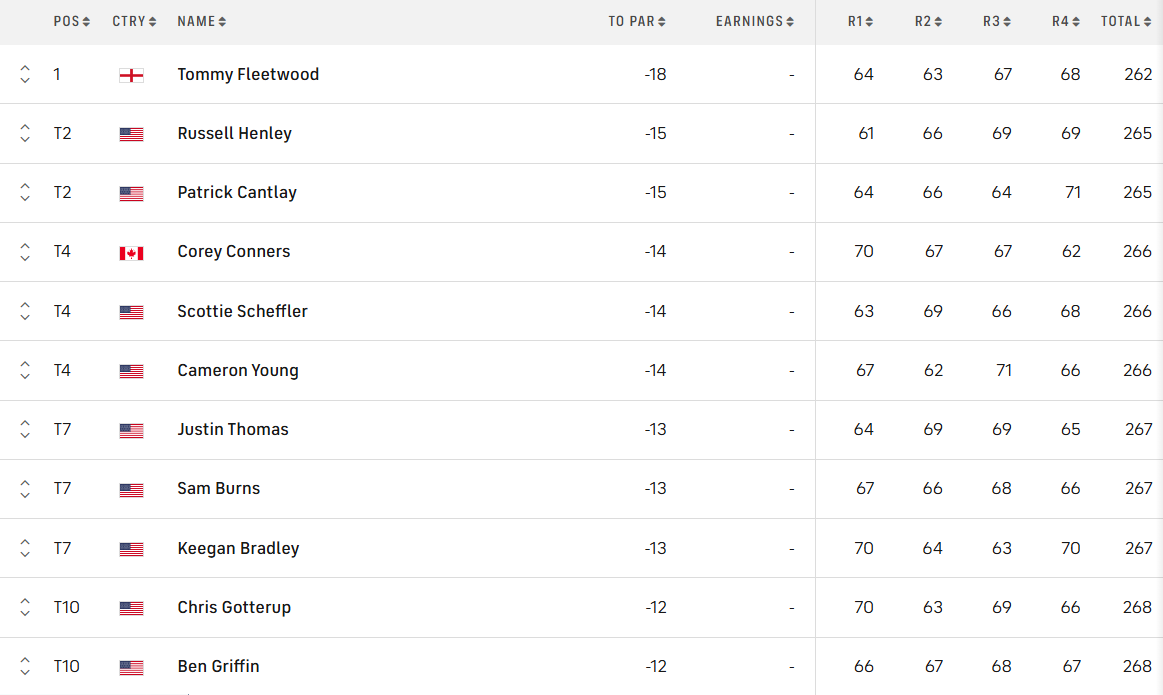This screenshot has height=695, width=1163.
Task: Open Russell Henley's player name link
Action: point(235,133)
